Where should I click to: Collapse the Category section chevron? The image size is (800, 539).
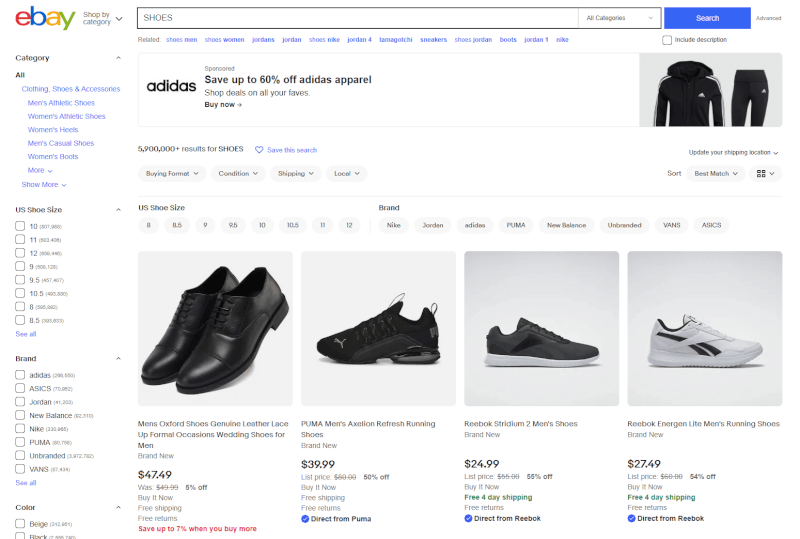[118, 58]
